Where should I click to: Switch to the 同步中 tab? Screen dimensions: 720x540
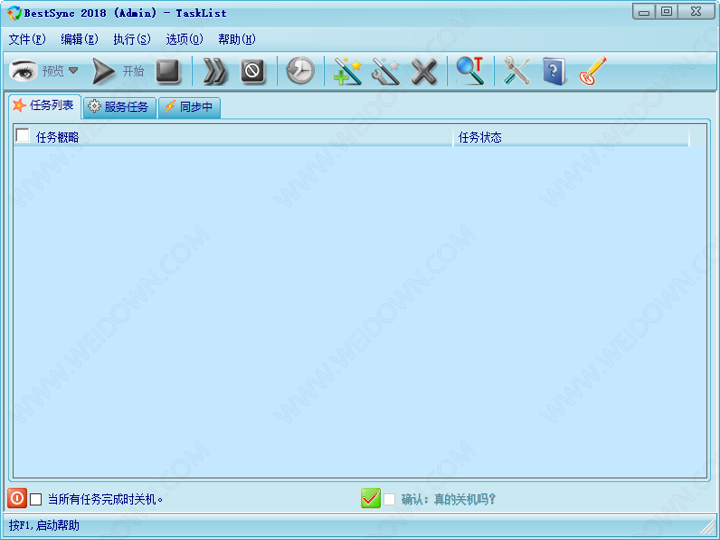coord(189,107)
